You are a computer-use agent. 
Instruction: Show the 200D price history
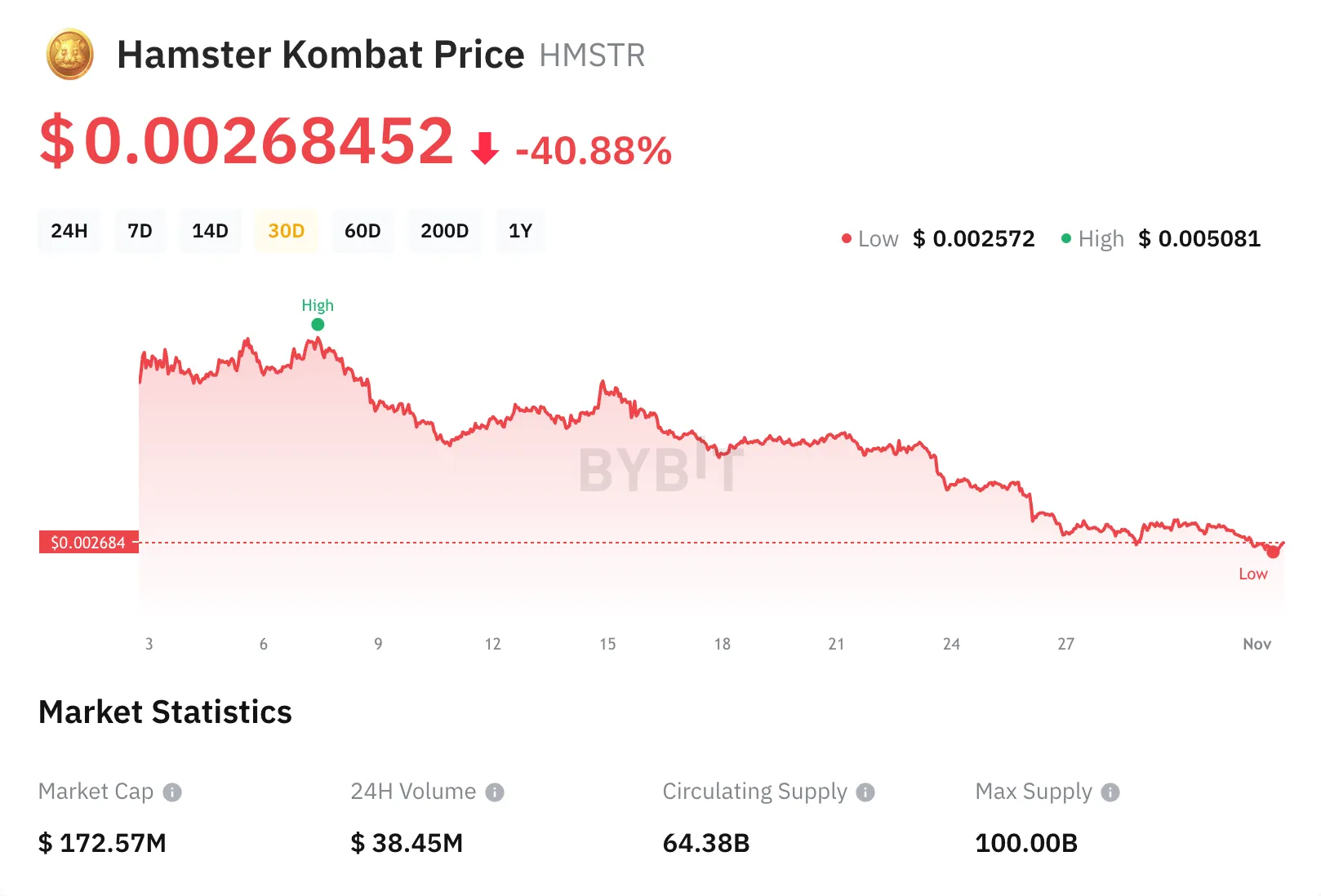(444, 231)
